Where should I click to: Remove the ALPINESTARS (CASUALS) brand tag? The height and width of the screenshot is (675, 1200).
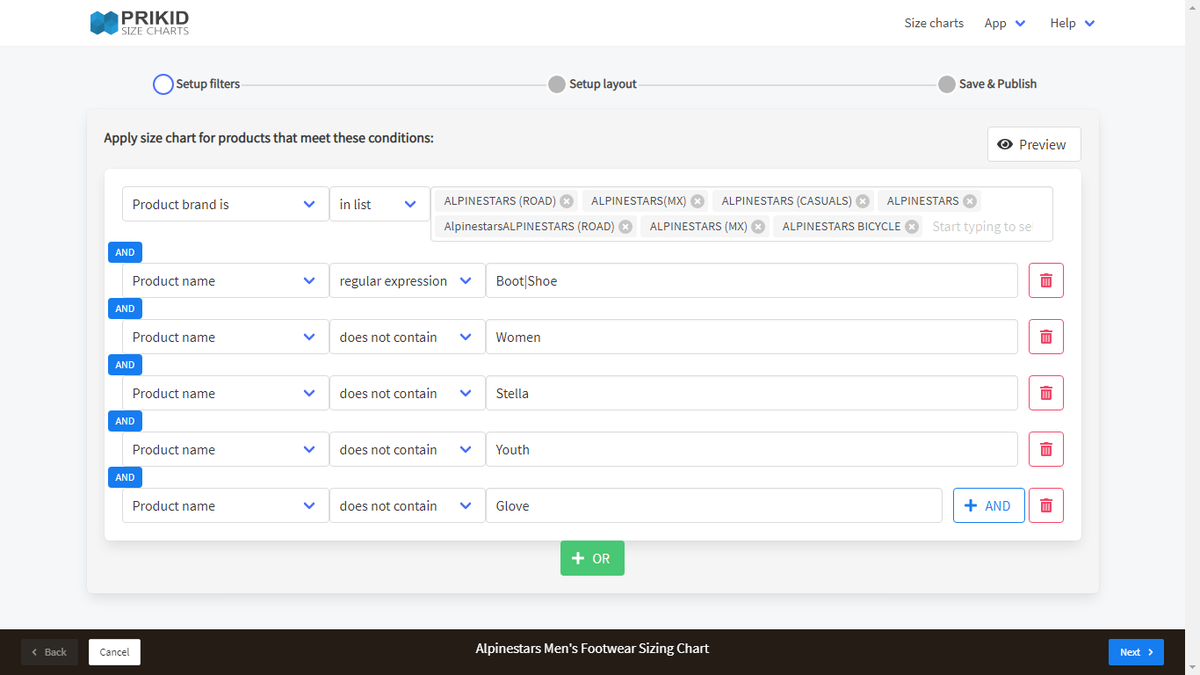pyautogui.click(x=862, y=200)
